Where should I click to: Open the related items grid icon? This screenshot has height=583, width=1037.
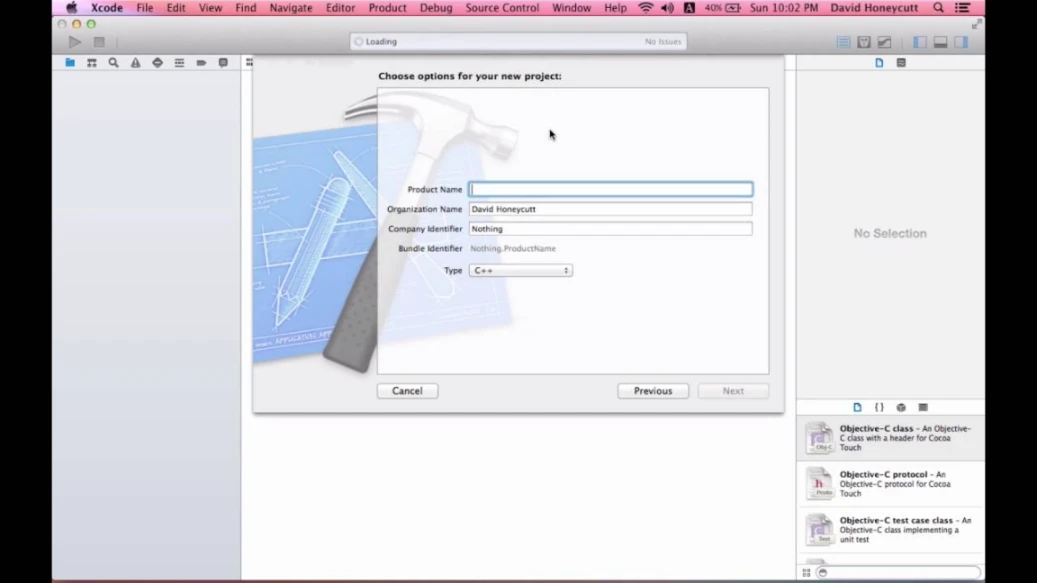coord(249,63)
